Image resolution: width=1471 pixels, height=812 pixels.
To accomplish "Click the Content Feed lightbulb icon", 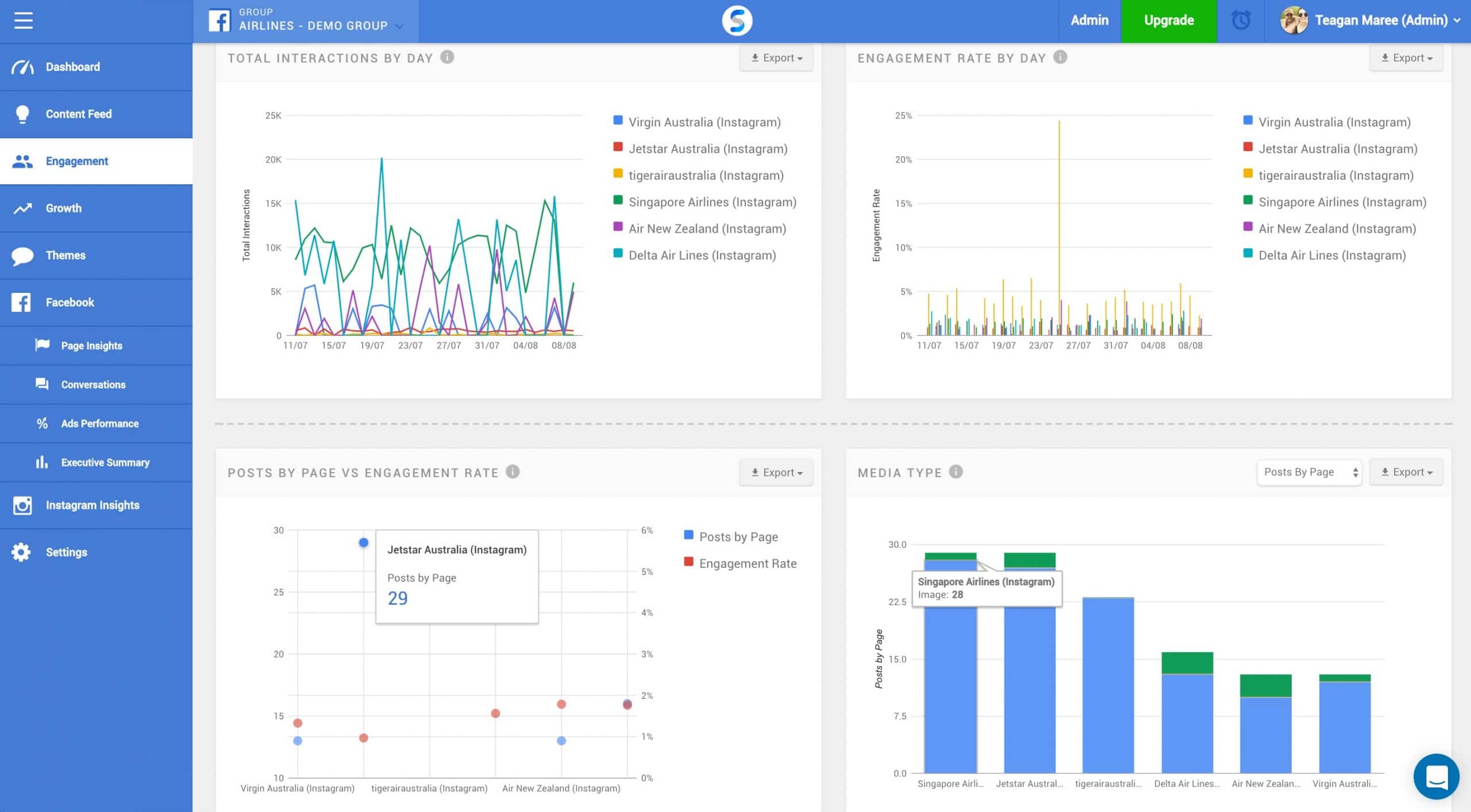I will click(22, 114).
